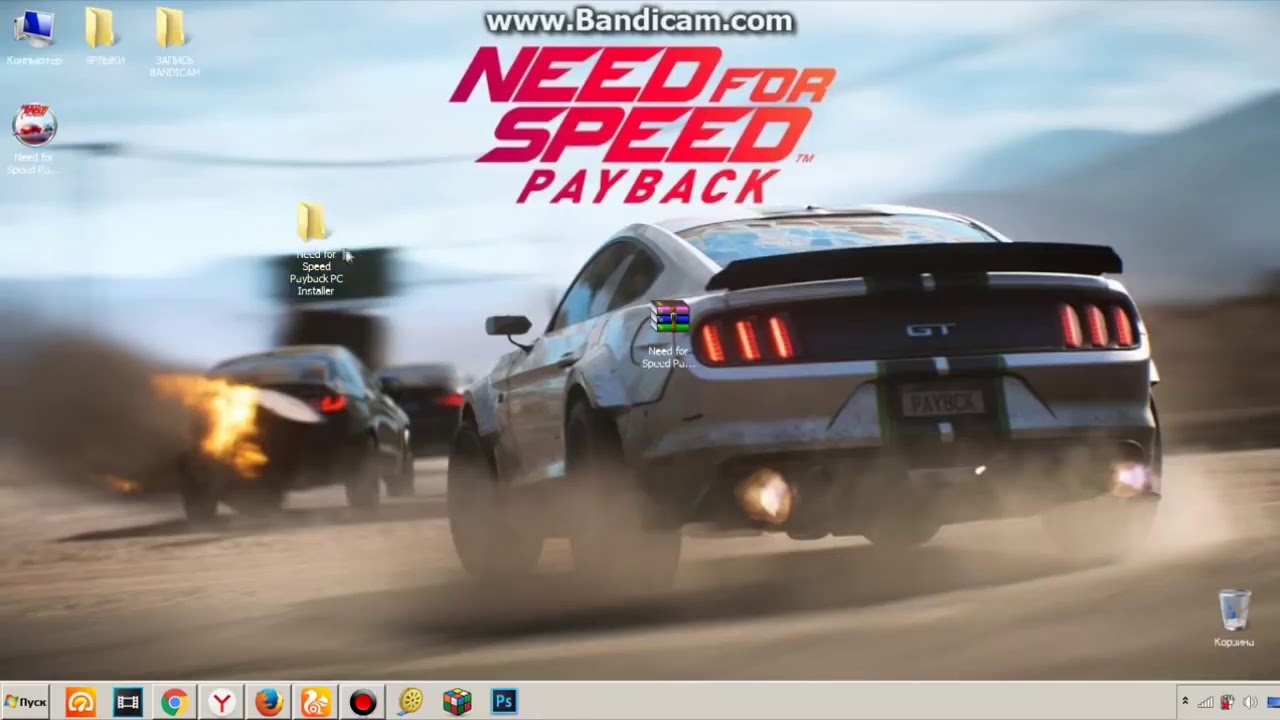Select the ЗАПИСЬ BANDICAM folder
Screen dimensions: 1280x720
[173, 42]
